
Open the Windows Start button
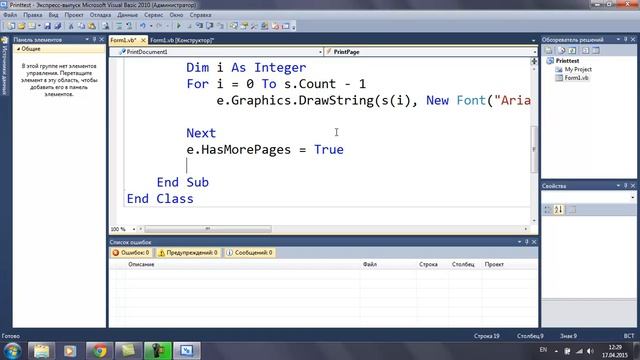(13, 351)
